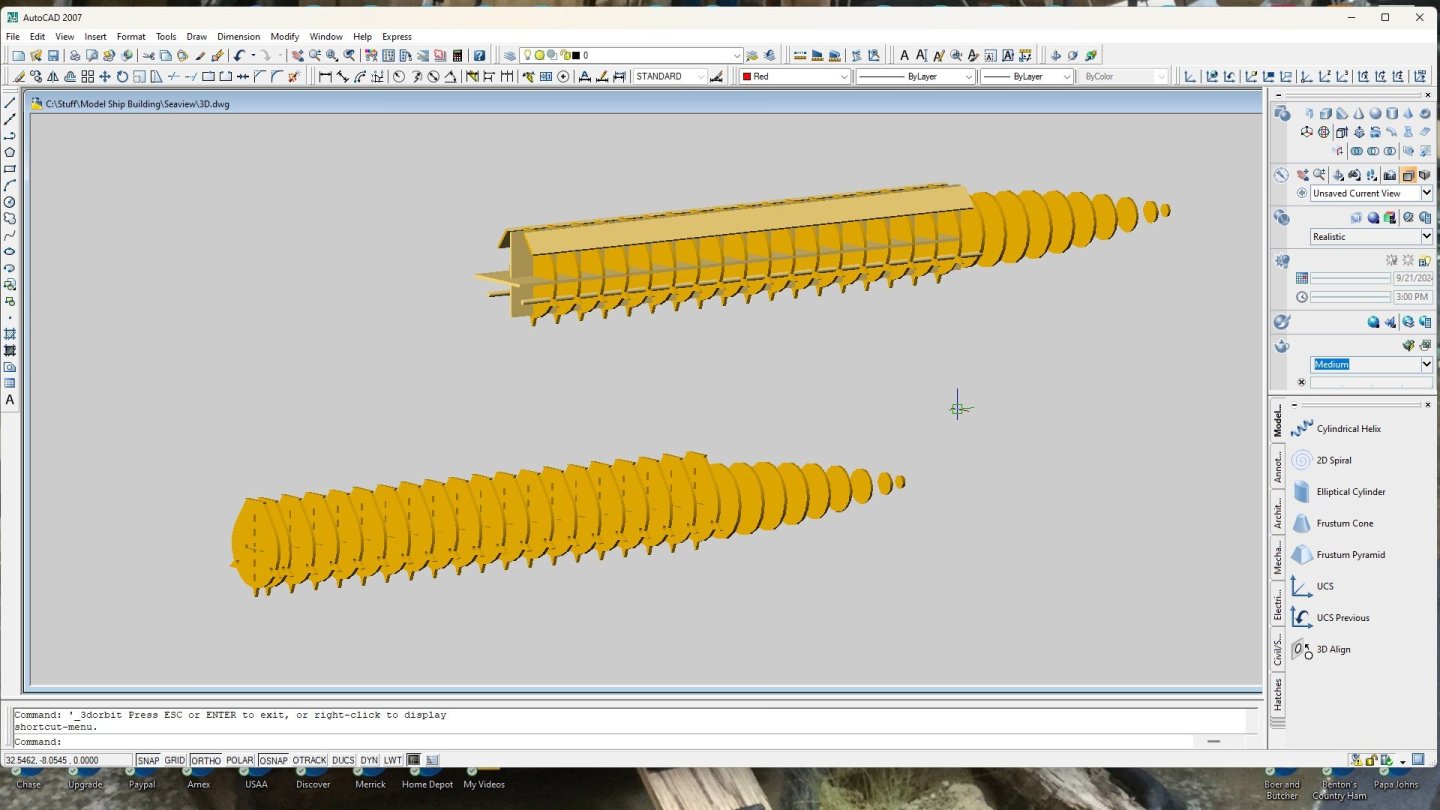Open the Draw menu
This screenshot has width=1440, height=810.
click(196, 37)
